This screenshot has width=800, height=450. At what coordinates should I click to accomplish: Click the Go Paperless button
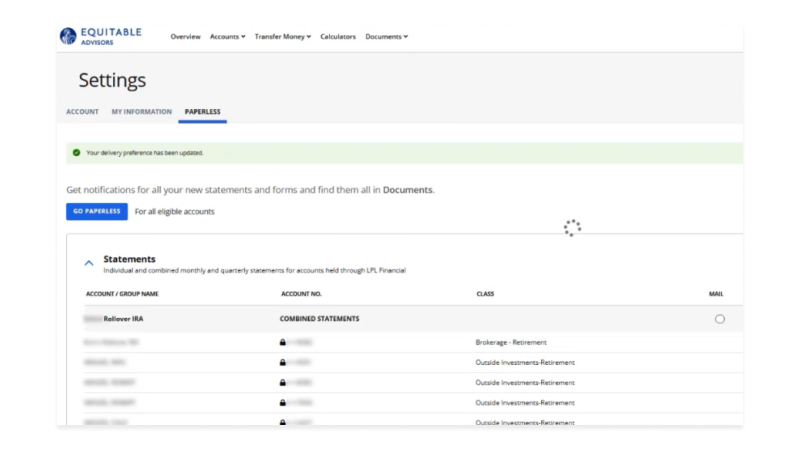pos(96,211)
